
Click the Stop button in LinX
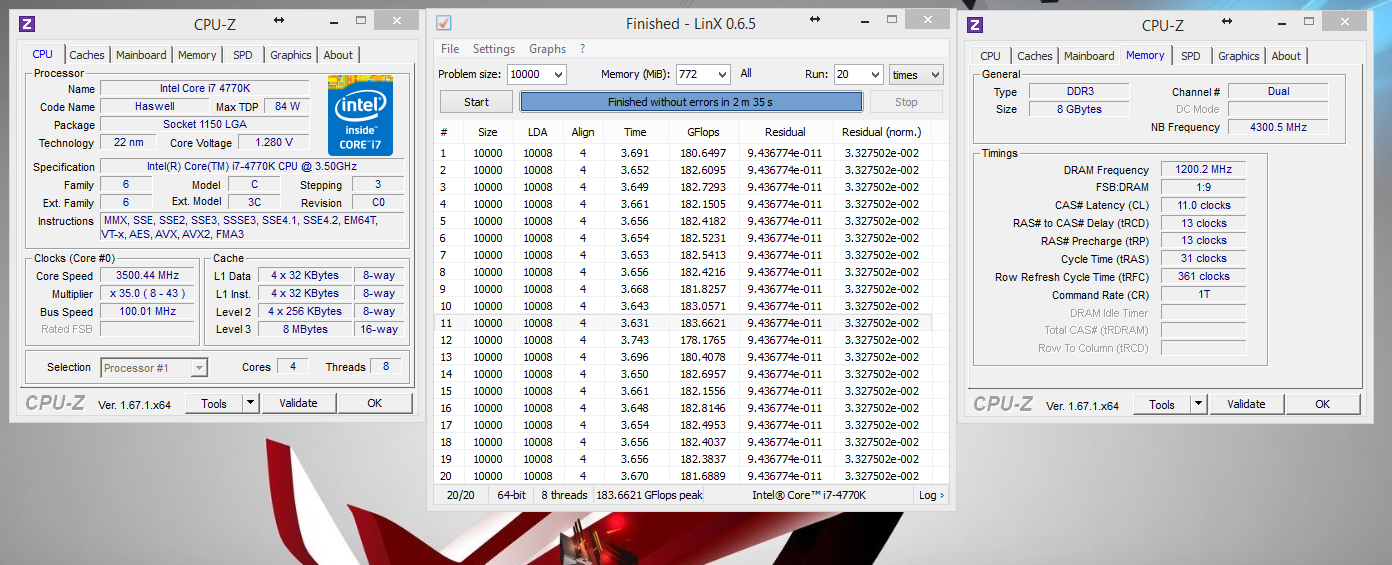coord(906,102)
